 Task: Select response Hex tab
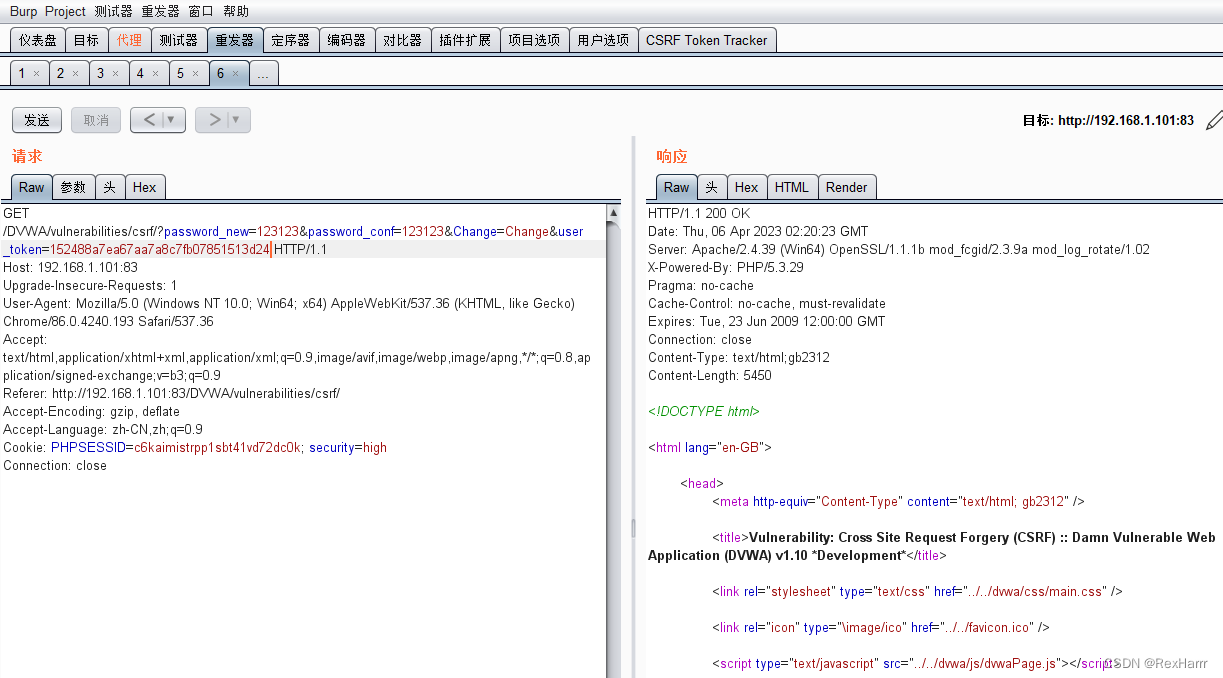point(746,187)
